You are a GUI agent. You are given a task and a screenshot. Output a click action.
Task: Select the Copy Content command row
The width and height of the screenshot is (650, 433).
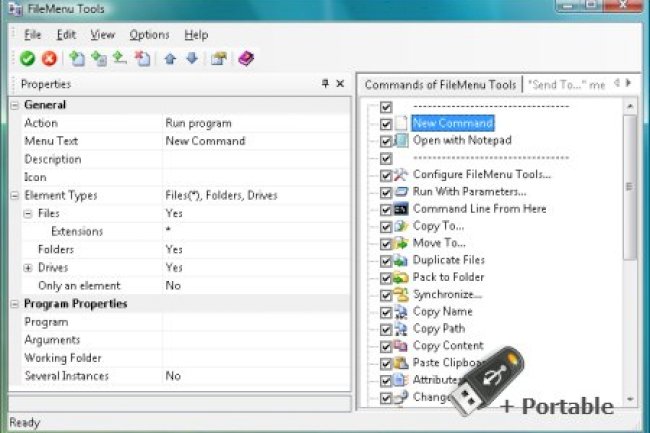[x=448, y=346]
